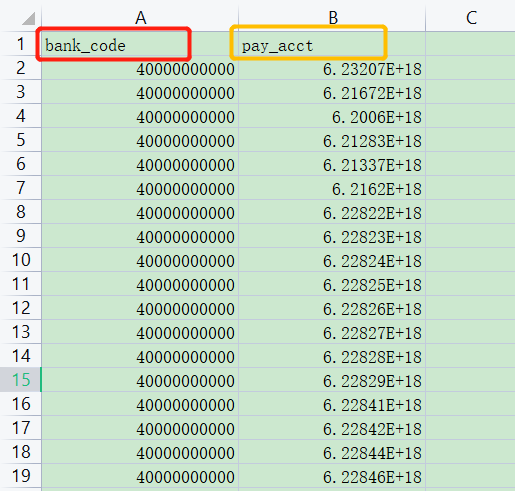This screenshot has height=491, width=515.
Task: Select empty cell C1
Action: [x=471, y=44]
